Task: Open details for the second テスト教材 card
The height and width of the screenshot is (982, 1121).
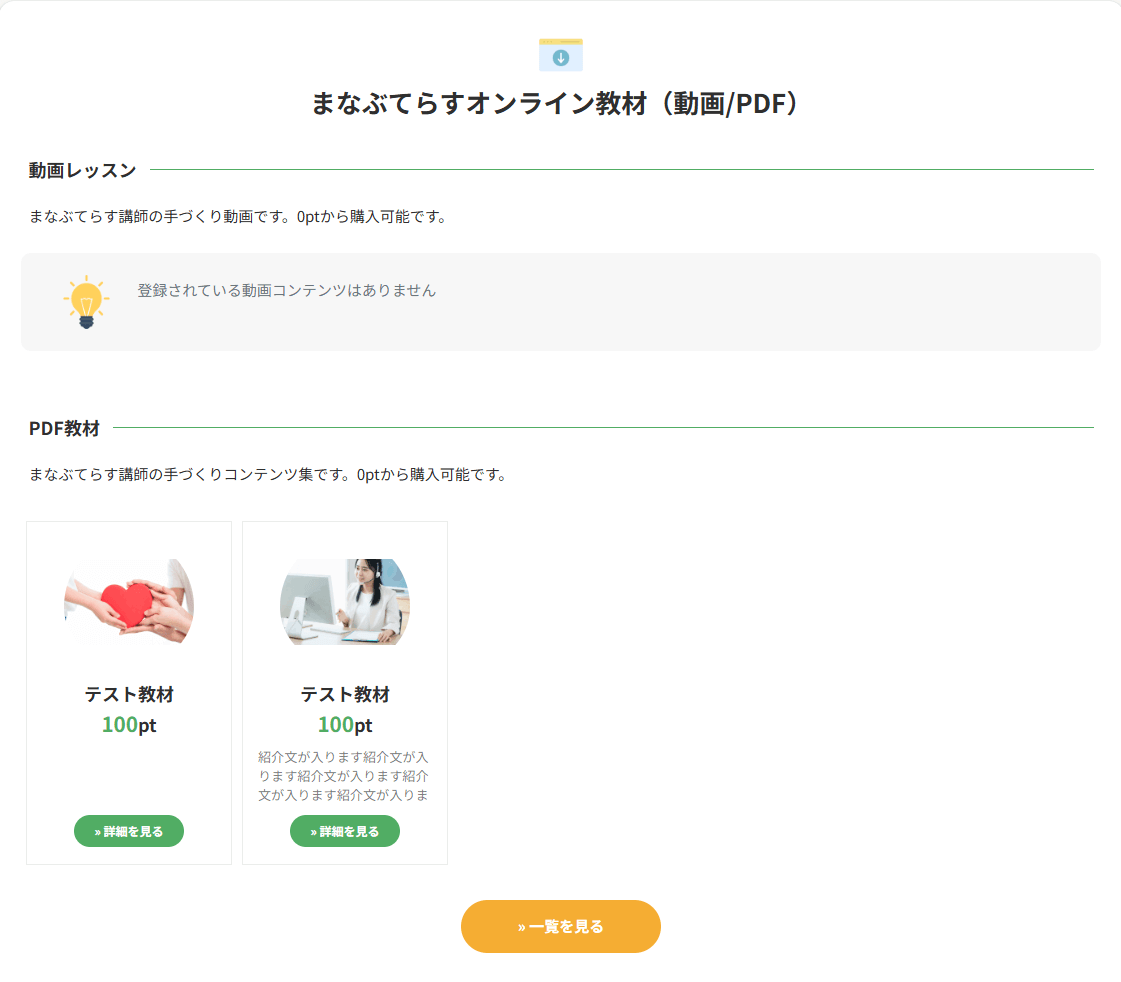Action: coord(345,831)
